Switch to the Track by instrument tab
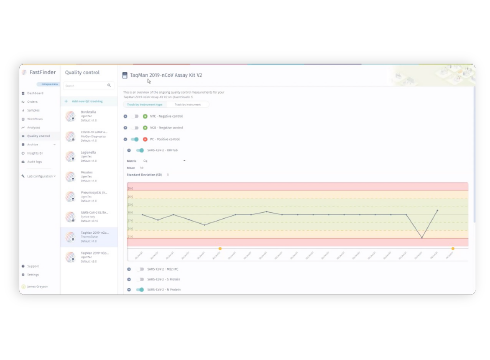The height and width of the screenshot is (360, 490). coord(188,105)
